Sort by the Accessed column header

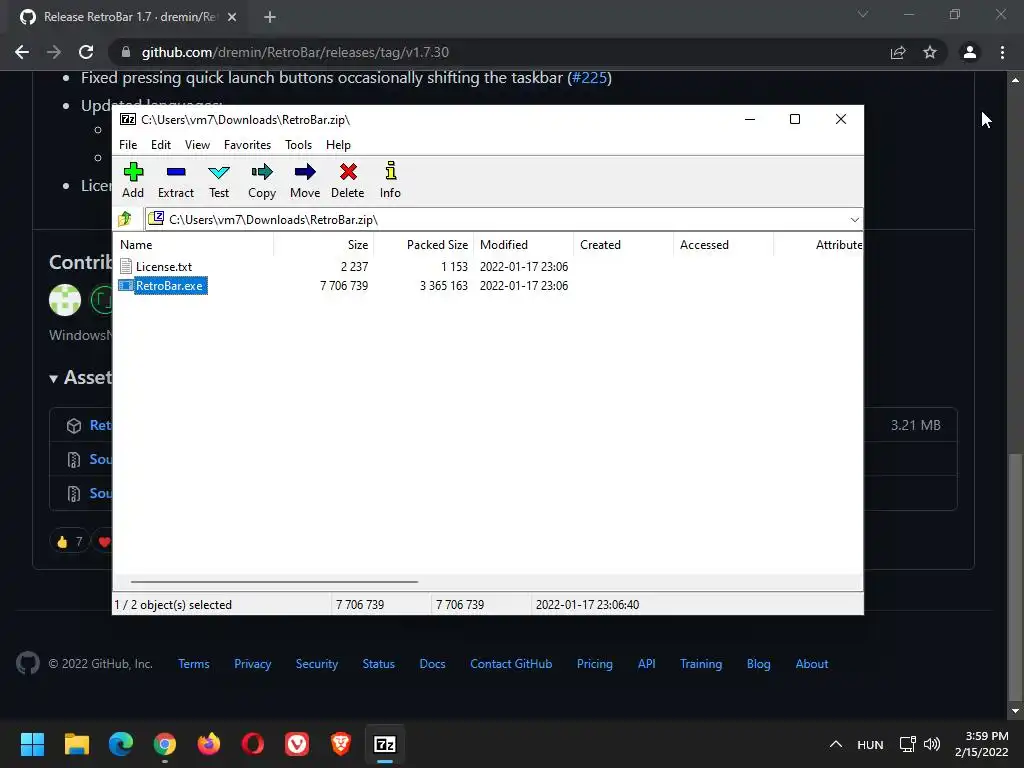click(724, 245)
